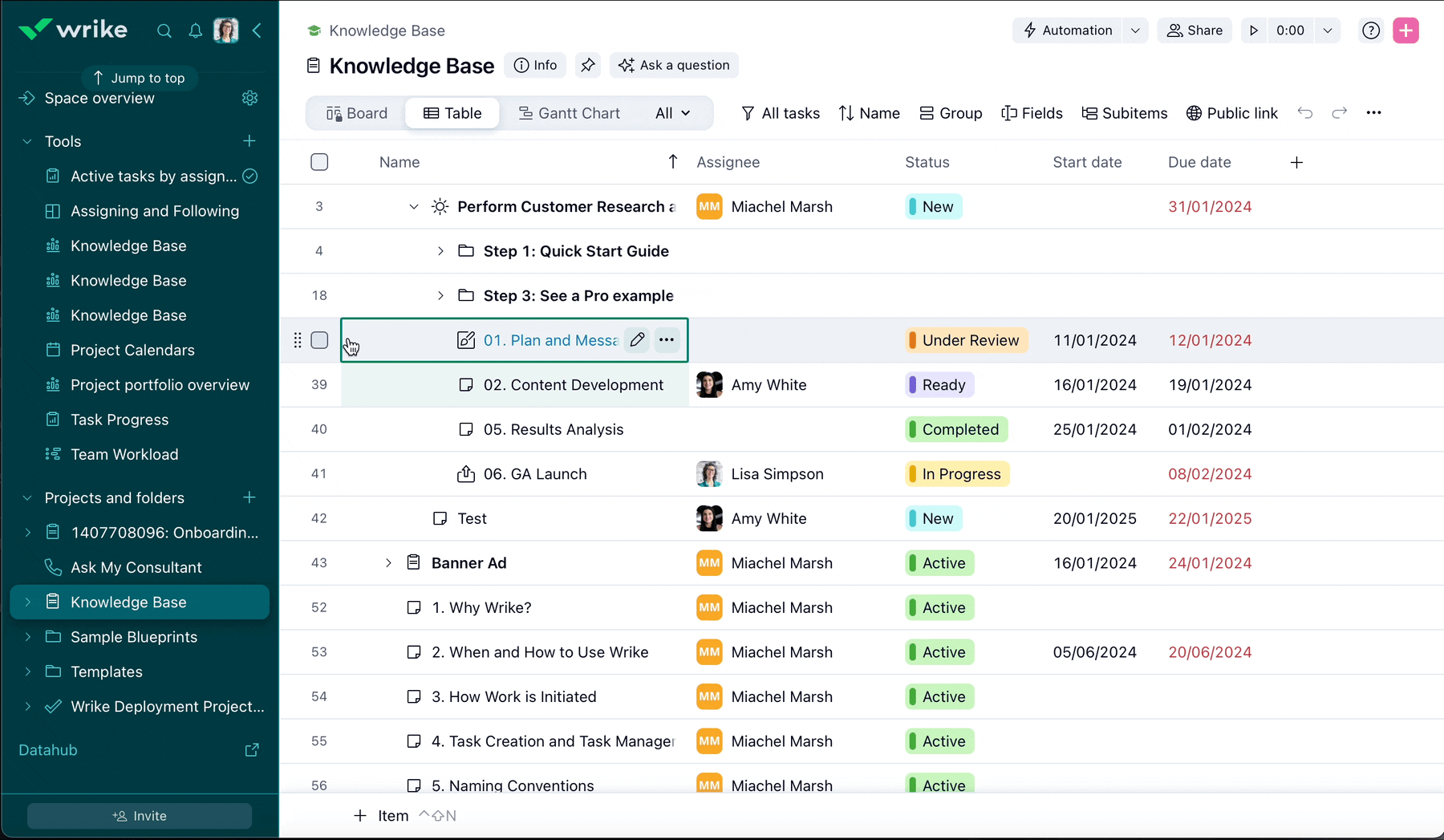Open the notifications bell

[195, 31]
